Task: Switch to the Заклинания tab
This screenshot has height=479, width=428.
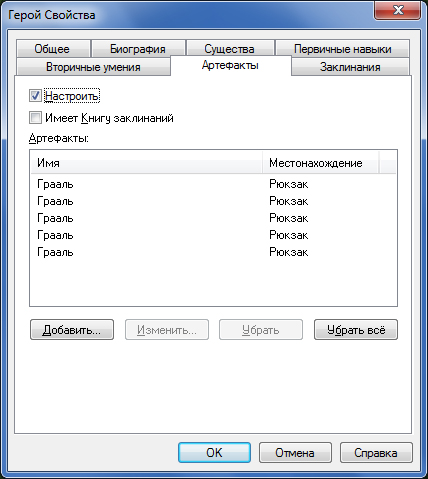Action: [350, 67]
